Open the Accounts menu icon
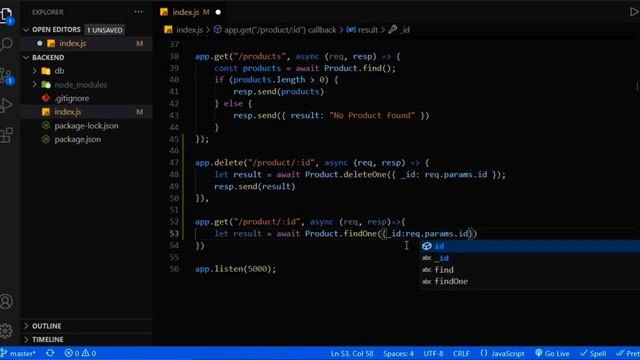Screen dimensions: 640x360 pos(6,302)
